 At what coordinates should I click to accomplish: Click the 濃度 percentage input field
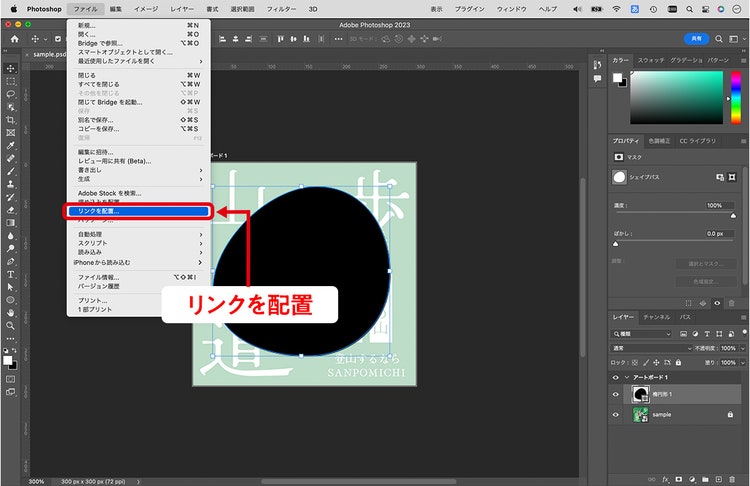(x=720, y=205)
